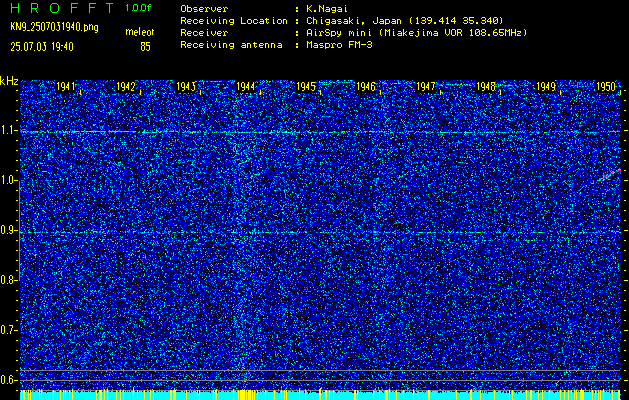
Task: Click the cyan signal level bar at bottom
Action: click(320, 395)
